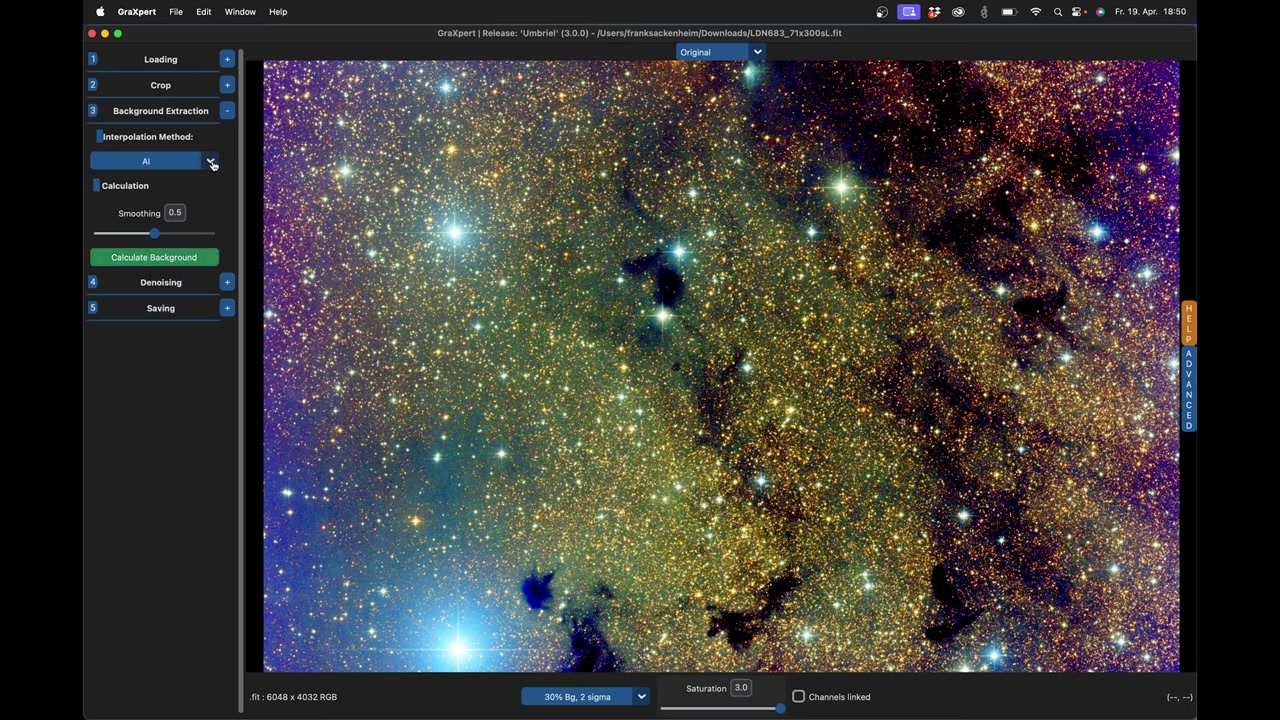This screenshot has height=720, width=1280.
Task: Enable the Channels linked checkbox
Action: tap(799, 697)
